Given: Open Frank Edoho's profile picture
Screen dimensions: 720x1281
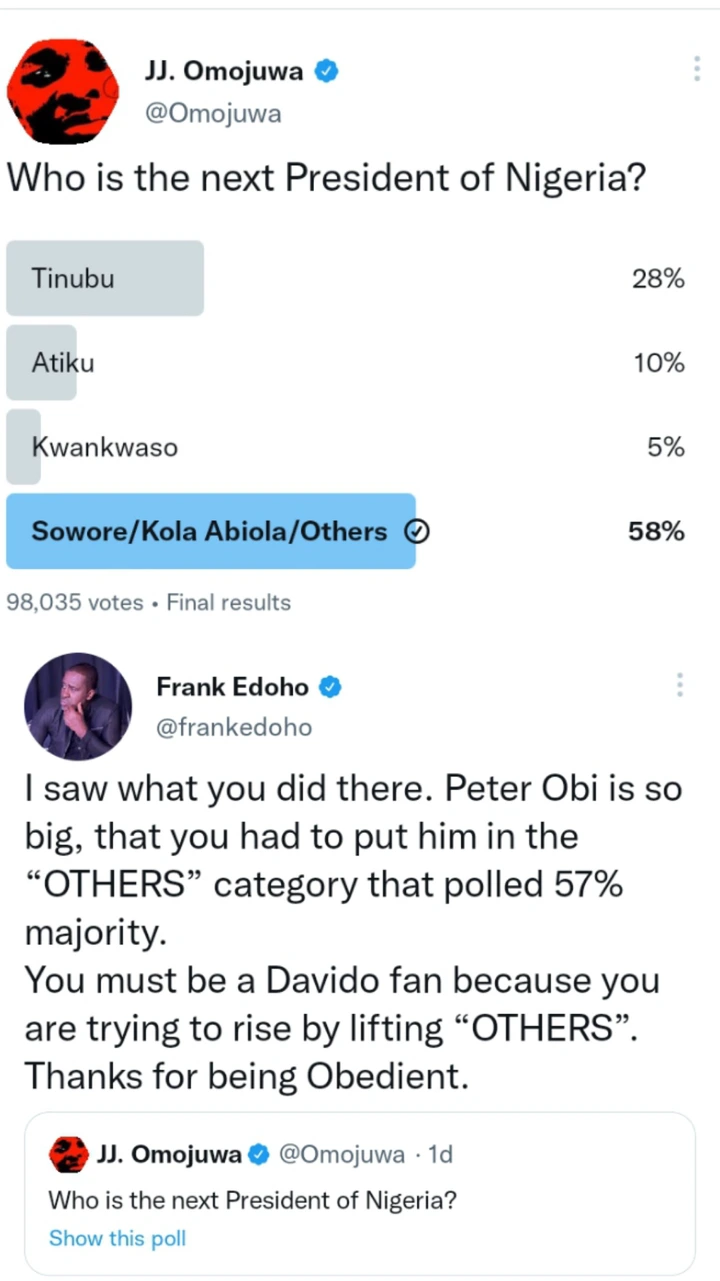Looking at the screenshot, I should pos(77,706).
